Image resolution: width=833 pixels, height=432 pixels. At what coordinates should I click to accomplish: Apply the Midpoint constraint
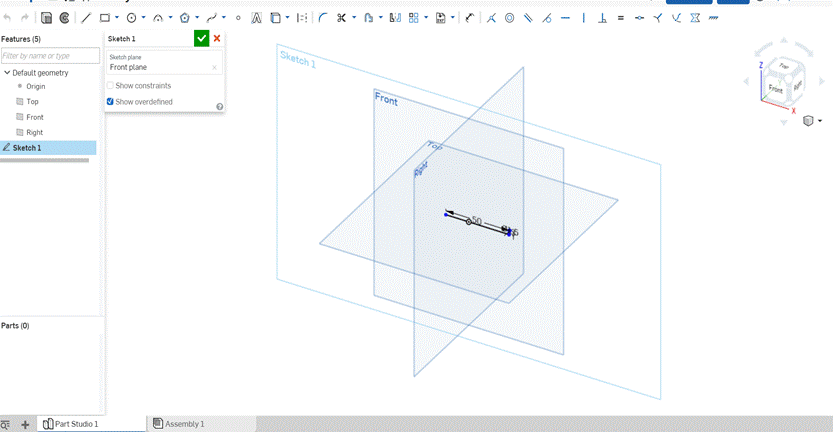[x=640, y=18]
